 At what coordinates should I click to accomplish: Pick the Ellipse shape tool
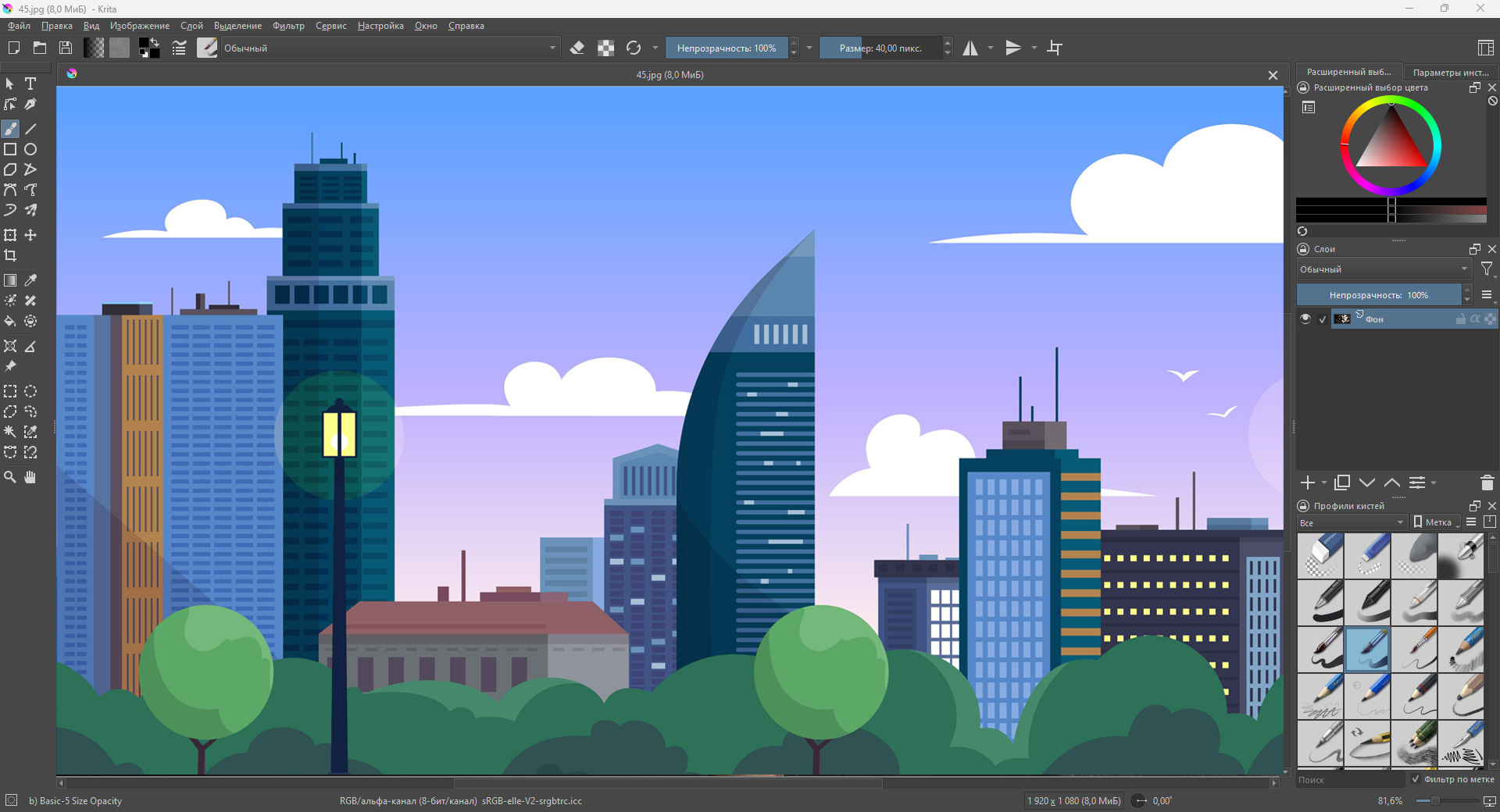coord(30,149)
